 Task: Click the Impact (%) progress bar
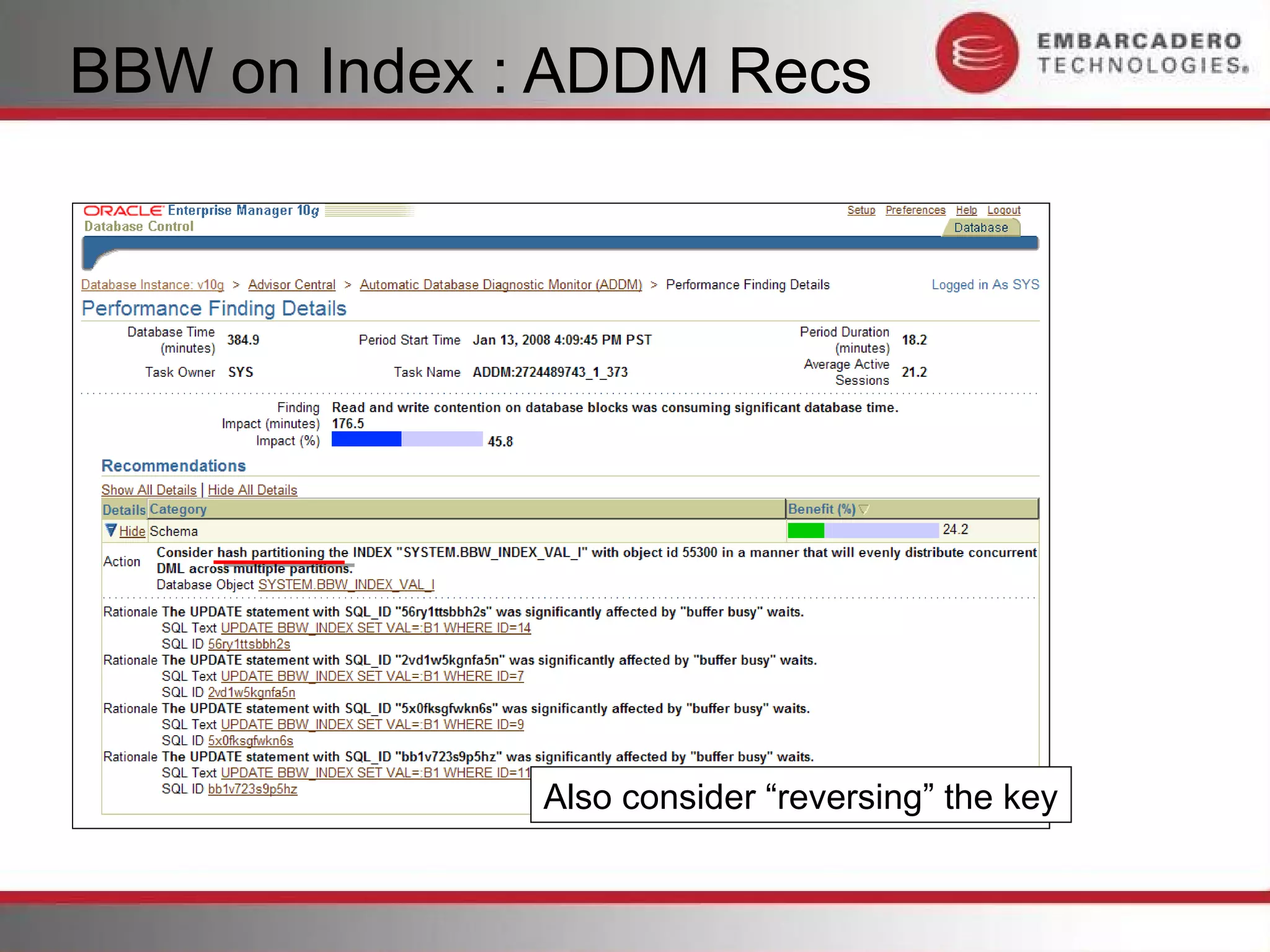click(x=407, y=439)
